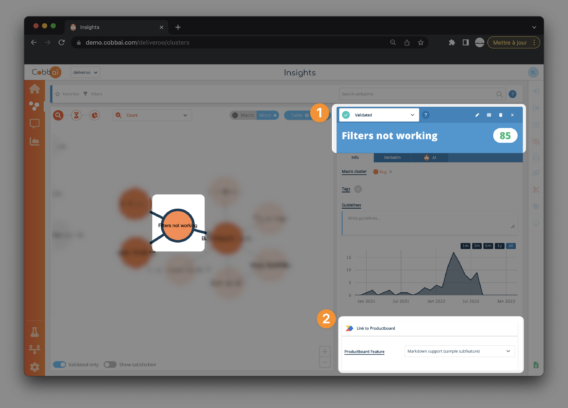568x408 pixels.
Task: Open the Verbatims chat bubble in sidebar
Action: (34, 124)
